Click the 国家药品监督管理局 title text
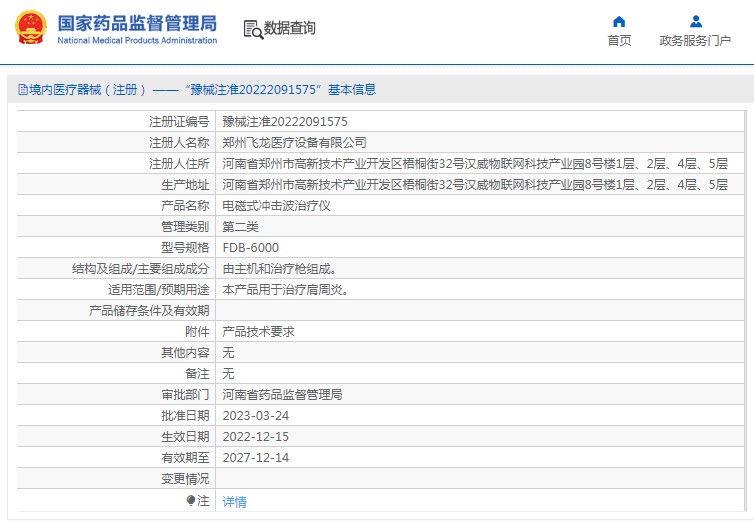 click(137, 21)
